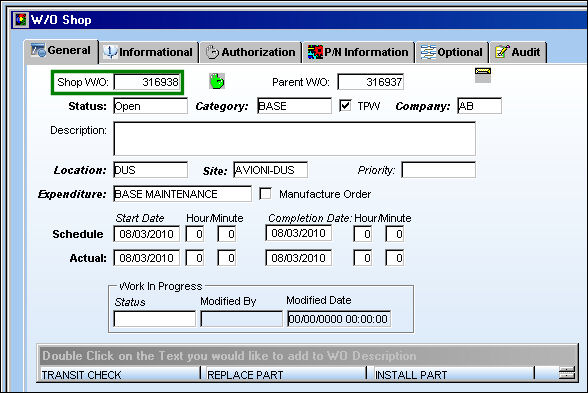Click the Modified By field
The image size is (588, 393).
(242, 319)
